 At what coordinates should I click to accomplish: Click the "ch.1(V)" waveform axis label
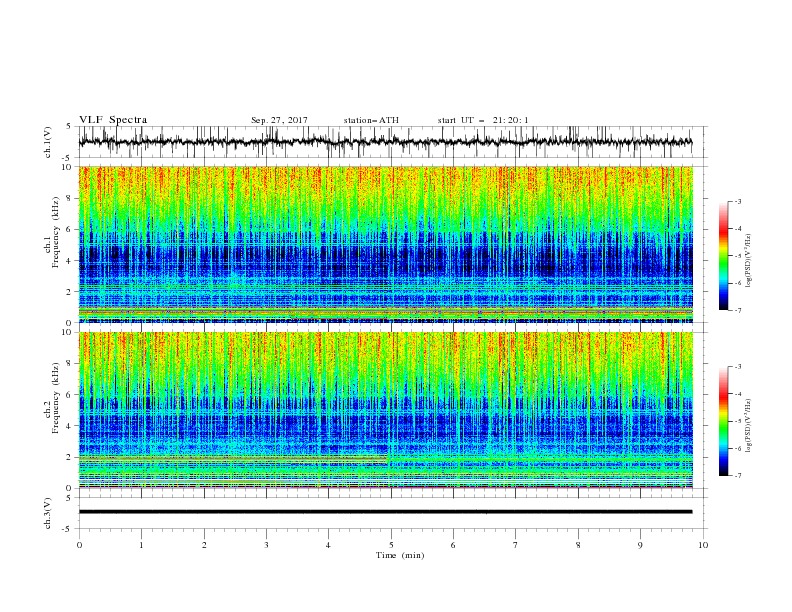(x=48, y=142)
